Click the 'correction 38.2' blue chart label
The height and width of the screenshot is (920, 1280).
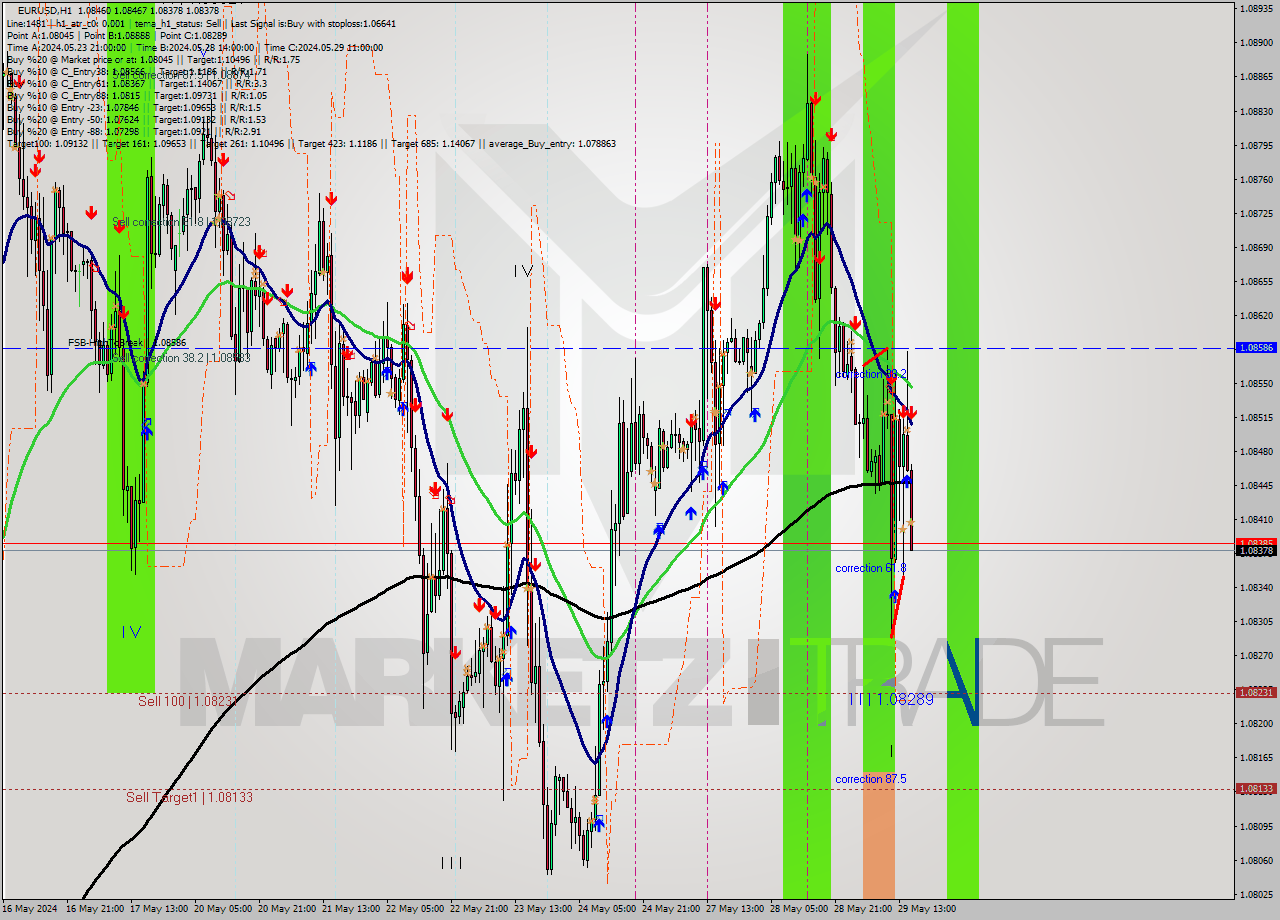point(871,374)
